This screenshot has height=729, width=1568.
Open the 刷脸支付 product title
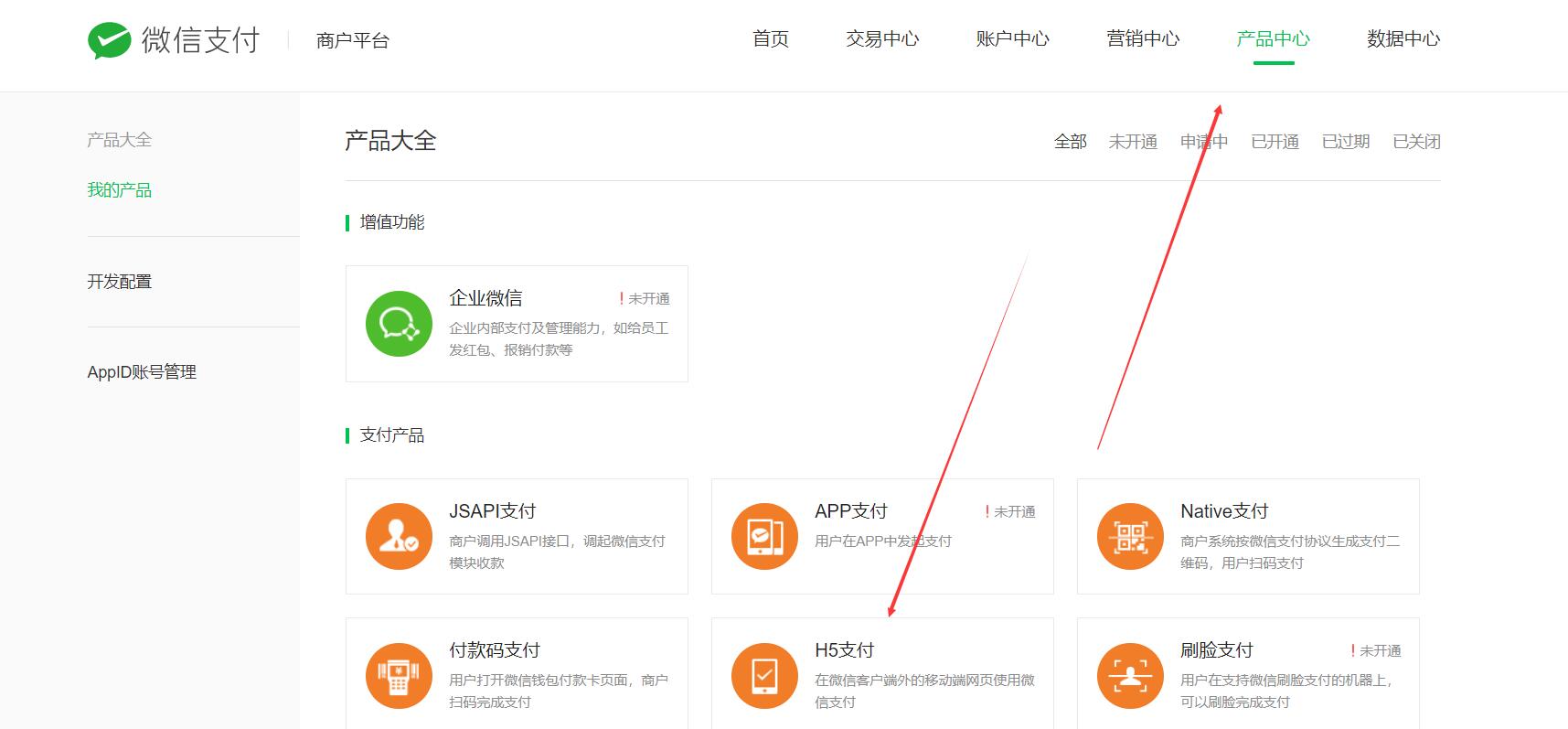[x=1217, y=650]
